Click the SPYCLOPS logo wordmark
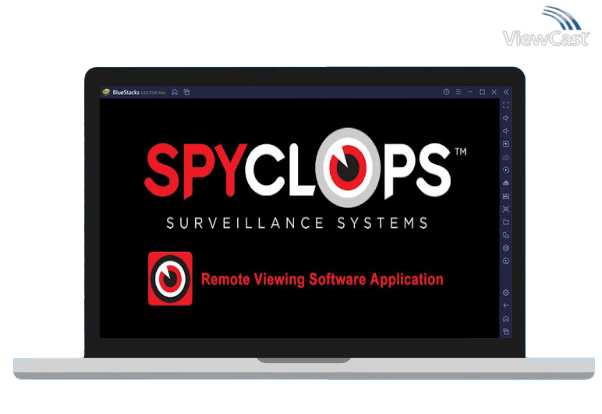 pos(306,168)
